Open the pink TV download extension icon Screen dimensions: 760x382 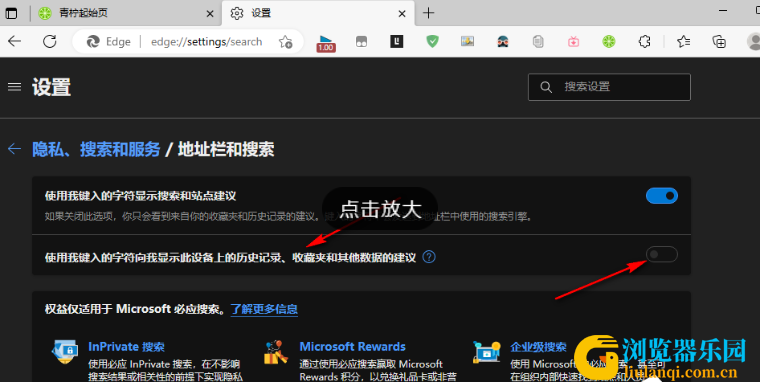coord(573,42)
